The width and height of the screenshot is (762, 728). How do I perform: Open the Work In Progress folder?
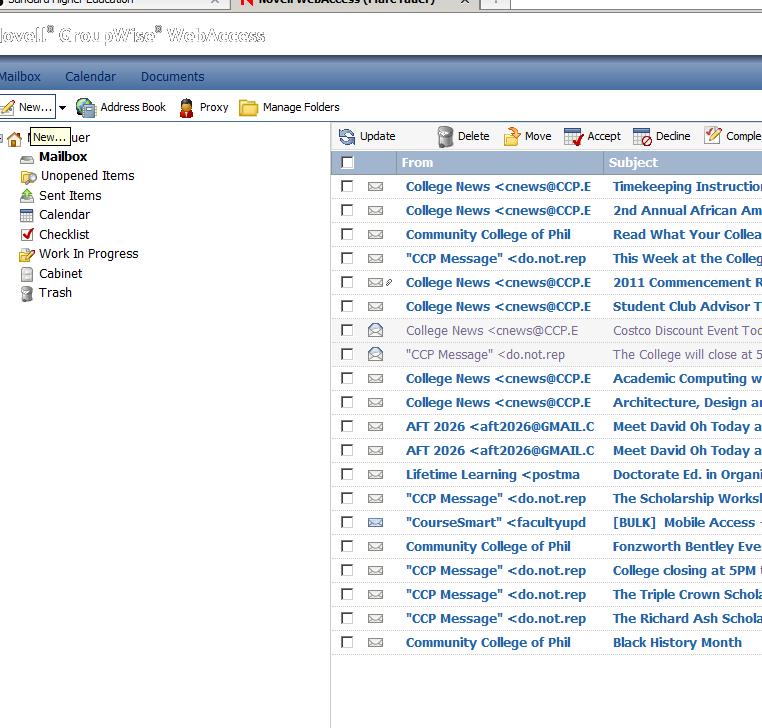88,254
